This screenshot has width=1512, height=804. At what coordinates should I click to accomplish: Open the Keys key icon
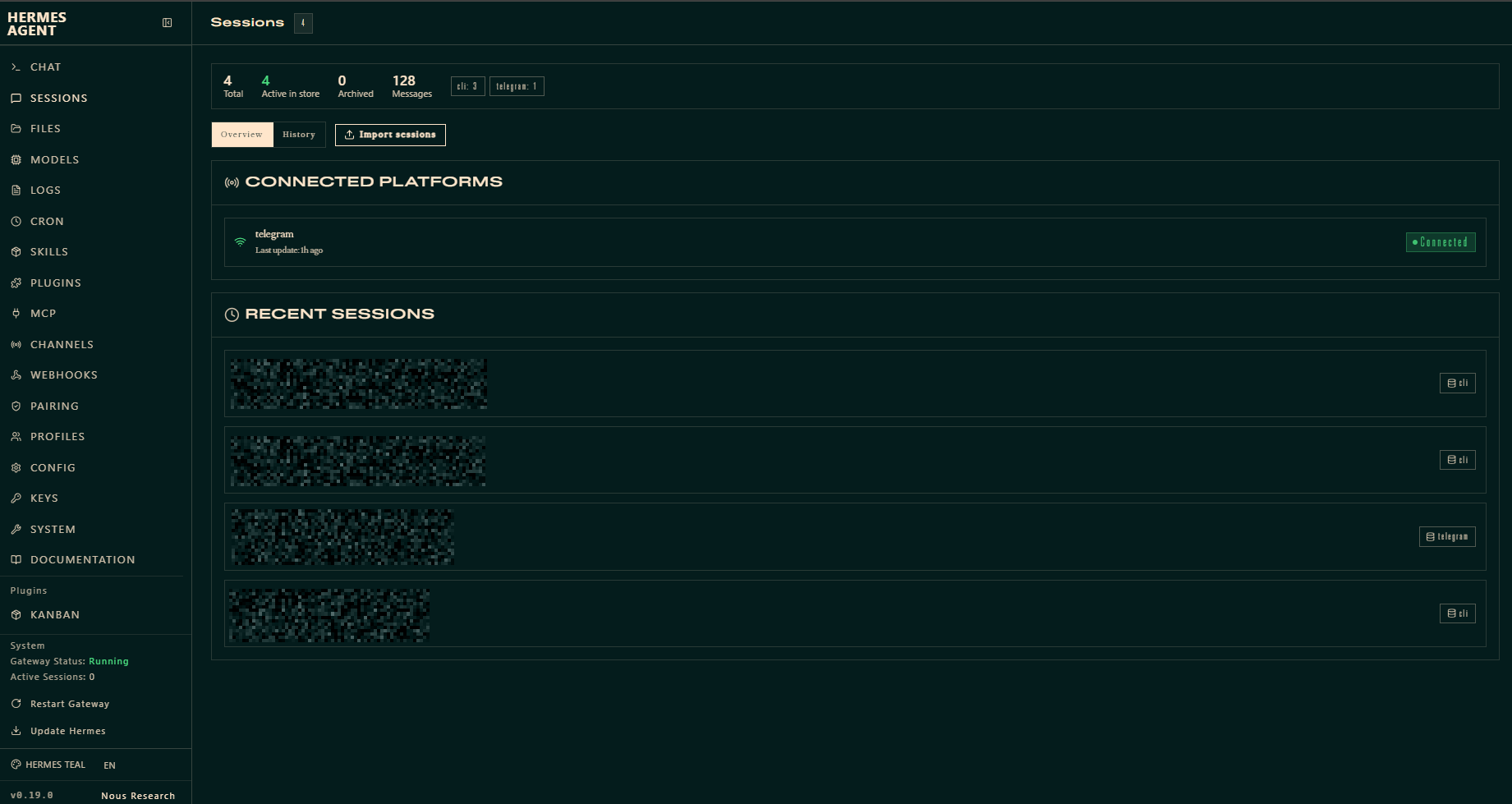coord(16,498)
